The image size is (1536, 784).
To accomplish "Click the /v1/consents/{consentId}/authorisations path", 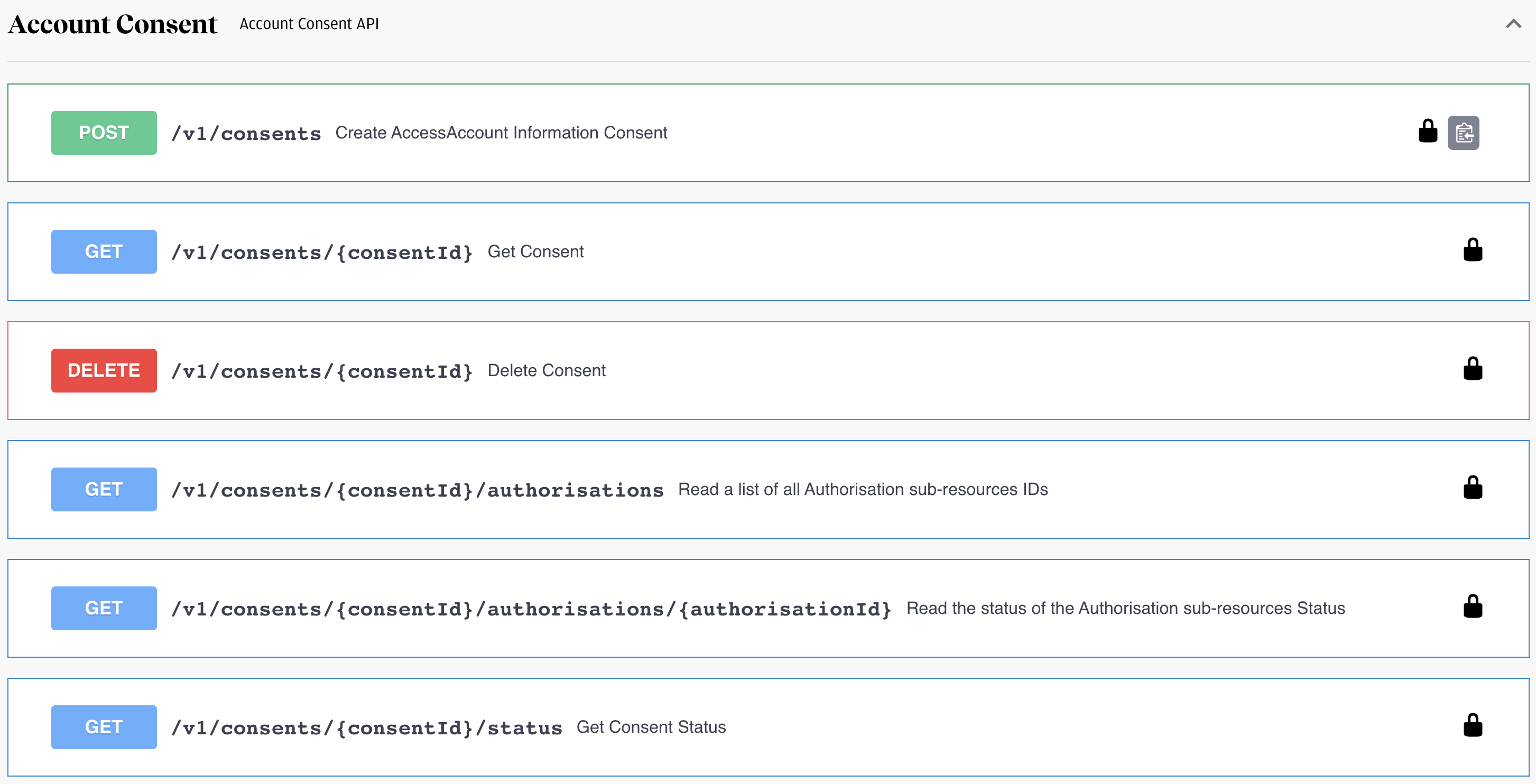I will (417, 490).
